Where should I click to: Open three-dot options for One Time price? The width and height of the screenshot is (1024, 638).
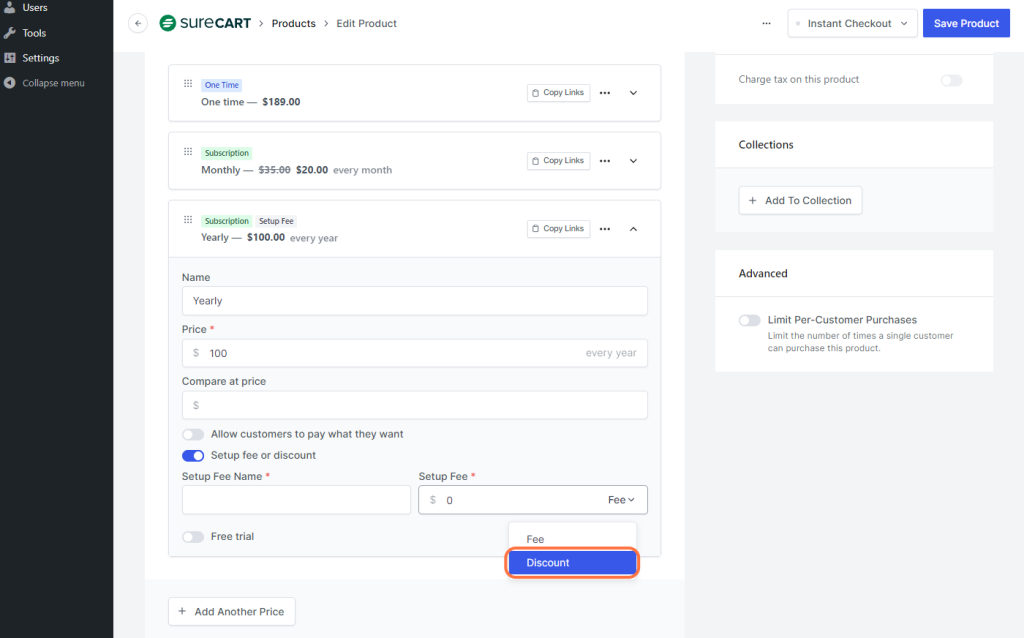pos(605,93)
